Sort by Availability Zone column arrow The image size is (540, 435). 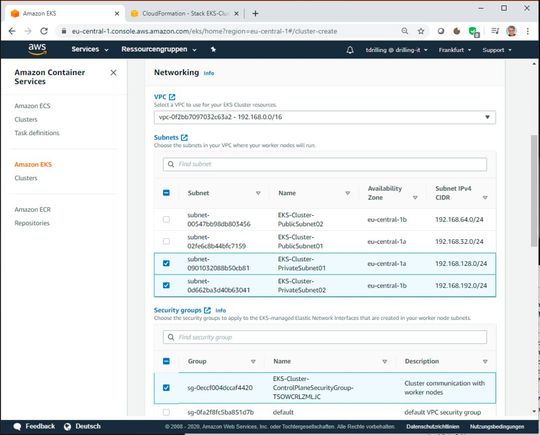click(x=415, y=198)
